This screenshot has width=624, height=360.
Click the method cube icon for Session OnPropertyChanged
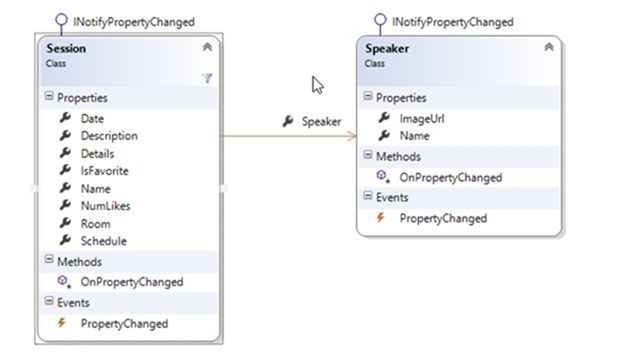point(64,282)
